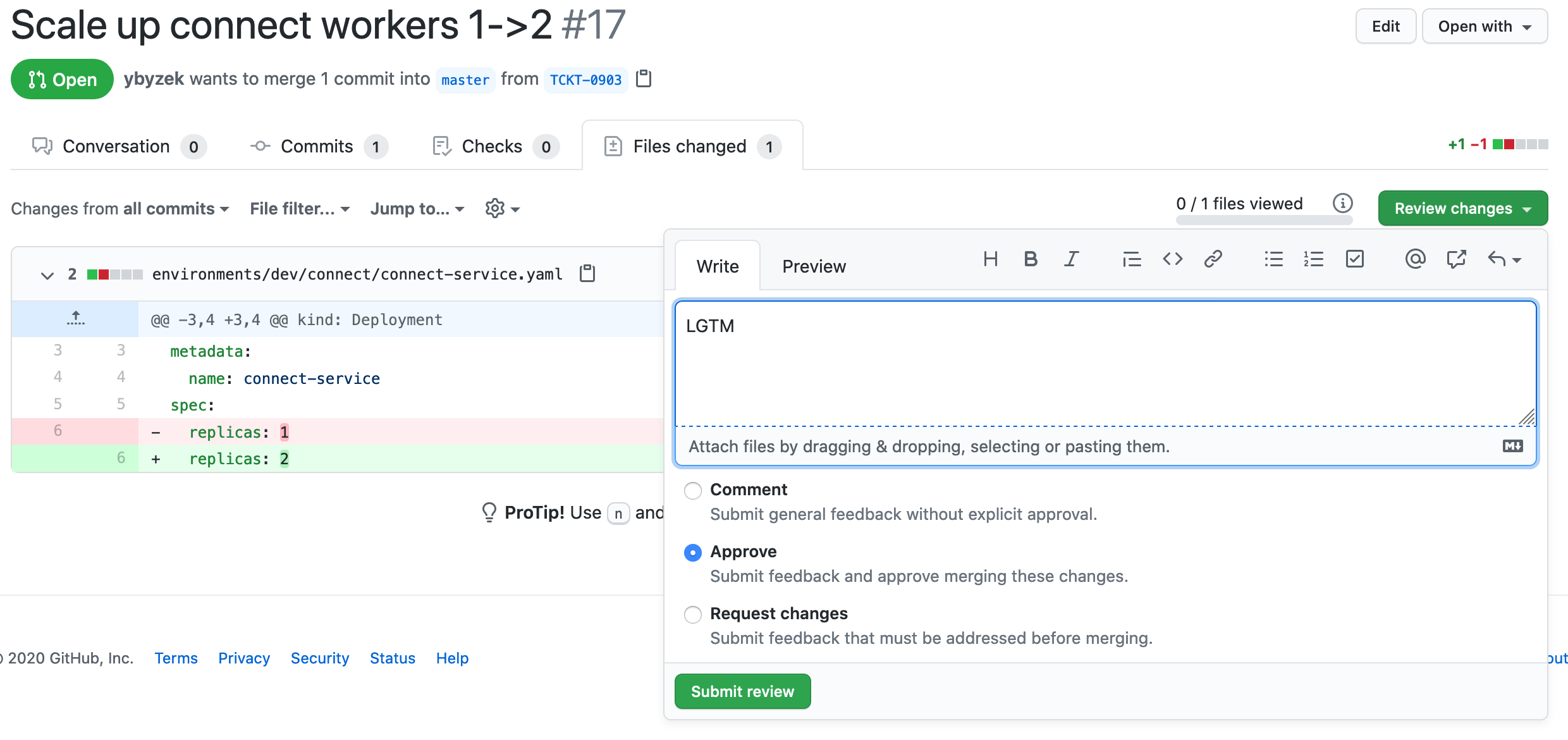Click the '0 / 1 files viewed' text
The height and width of the screenshot is (740, 1568).
(1239, 203)
